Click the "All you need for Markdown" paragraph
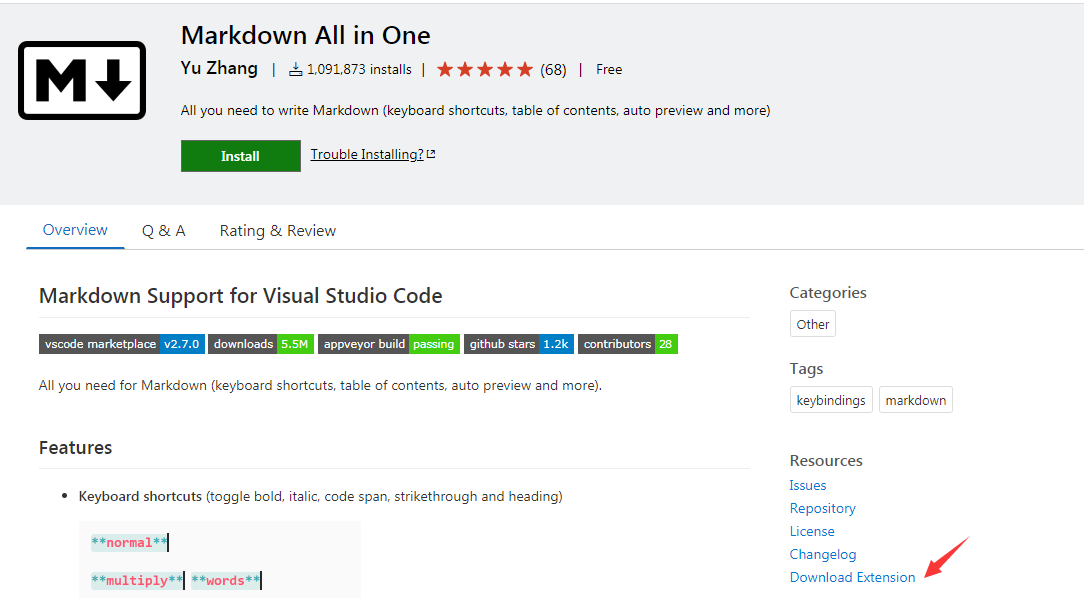Screen dimensions: 1084x598 tap(320, 385)
